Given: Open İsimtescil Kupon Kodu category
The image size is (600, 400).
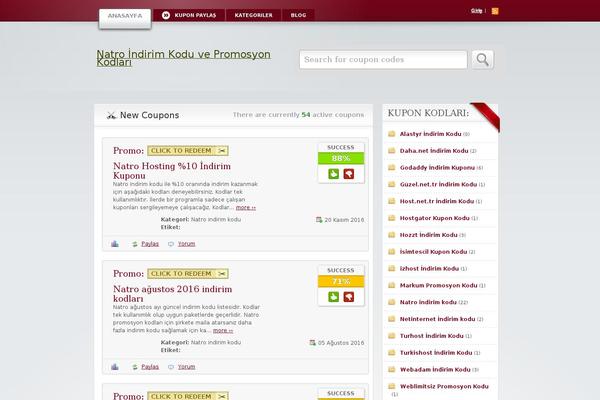Looking at the screenshot, I should [x=434, y=252].
